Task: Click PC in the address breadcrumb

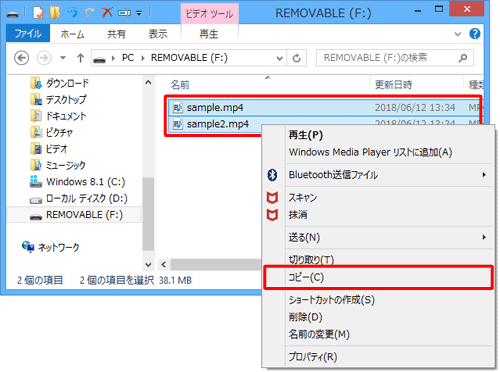Action: pos(128,58)
